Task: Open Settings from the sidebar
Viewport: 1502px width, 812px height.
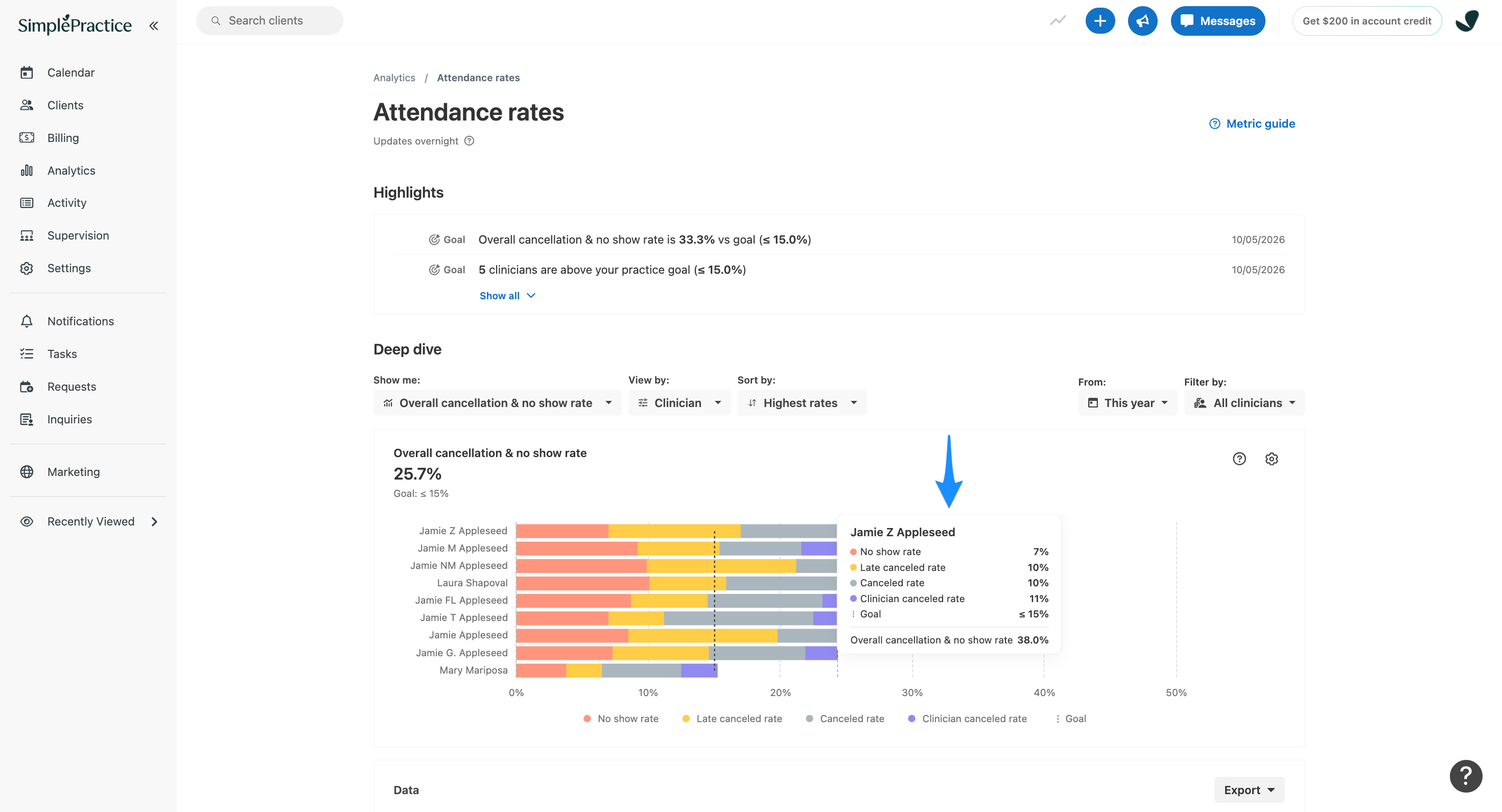Action: [68, 268]
